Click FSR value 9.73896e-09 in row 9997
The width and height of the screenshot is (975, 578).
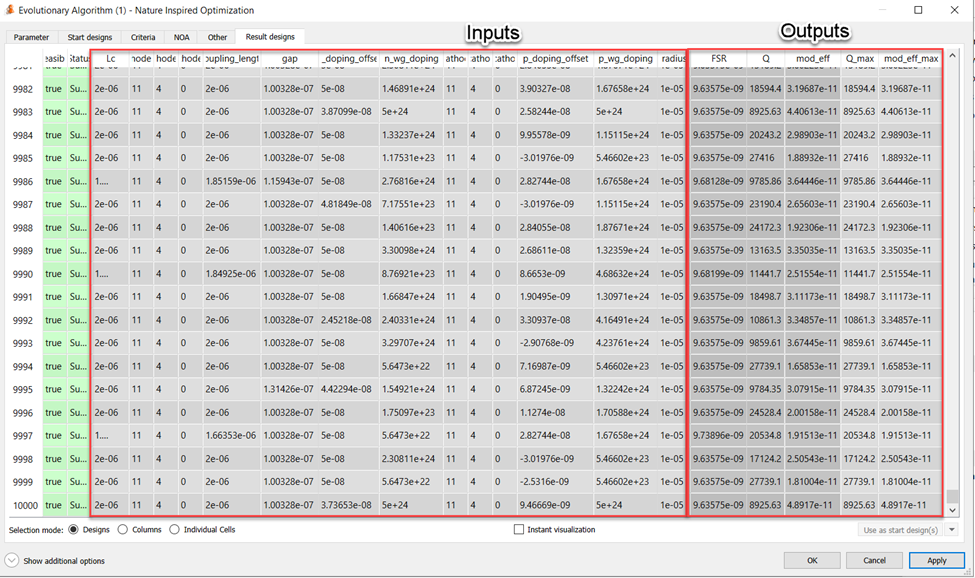click(718, 436)
